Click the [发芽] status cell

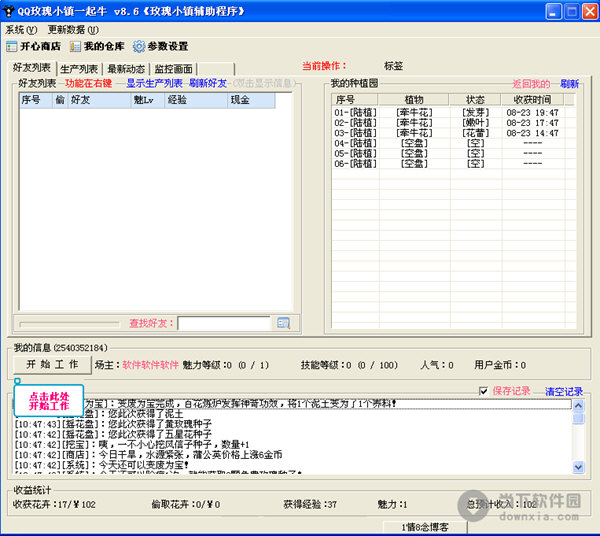[x=476, y=112]
